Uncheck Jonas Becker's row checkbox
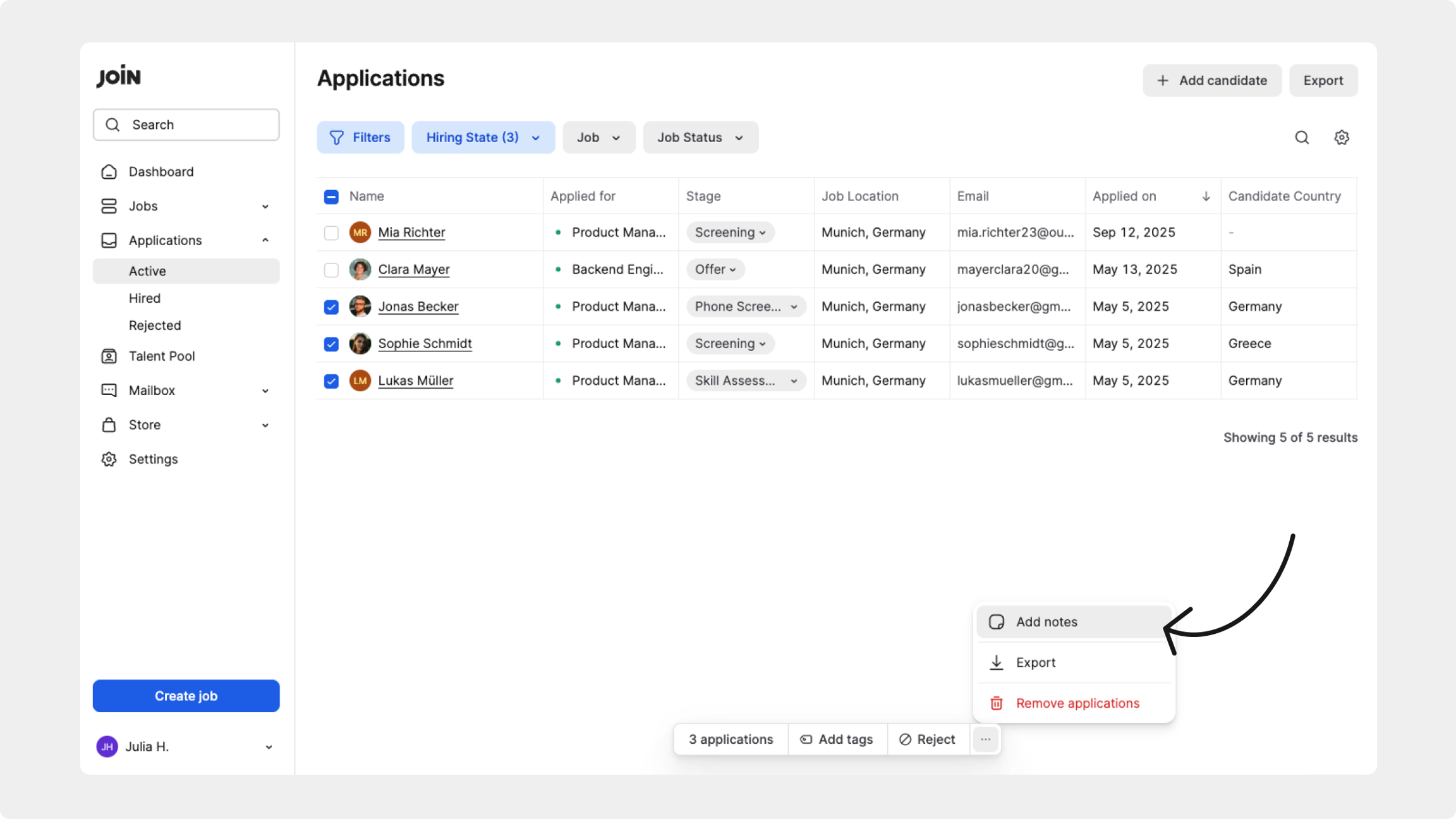 click(331, 307)
